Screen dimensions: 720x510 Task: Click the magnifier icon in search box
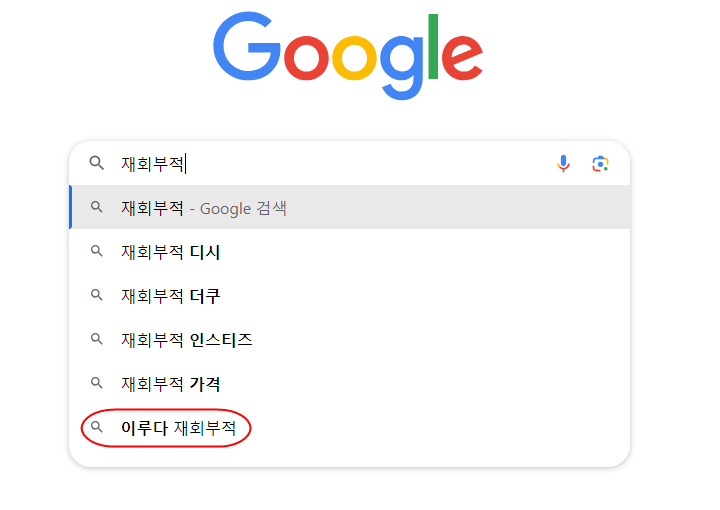97,164
